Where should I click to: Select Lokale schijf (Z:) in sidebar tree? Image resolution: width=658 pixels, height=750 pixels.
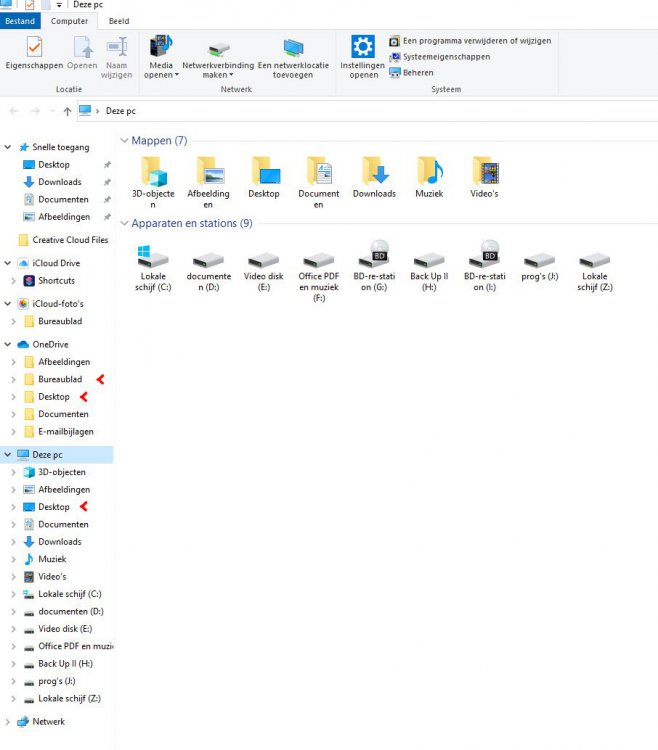[69, 699]
